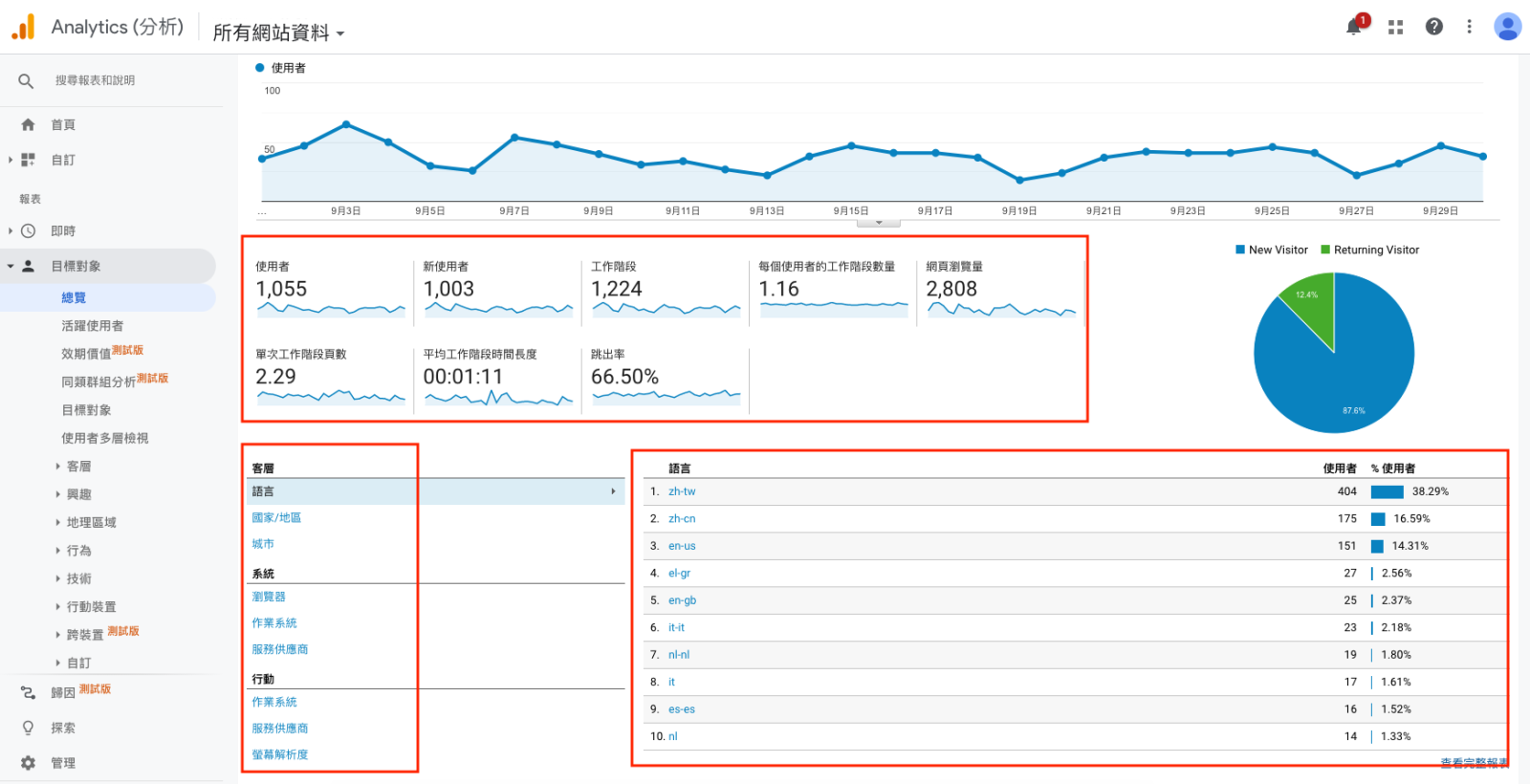
Task: Expand the 地理區域 sidebar section
Action: pyautogui.click(x=91, y=523)
